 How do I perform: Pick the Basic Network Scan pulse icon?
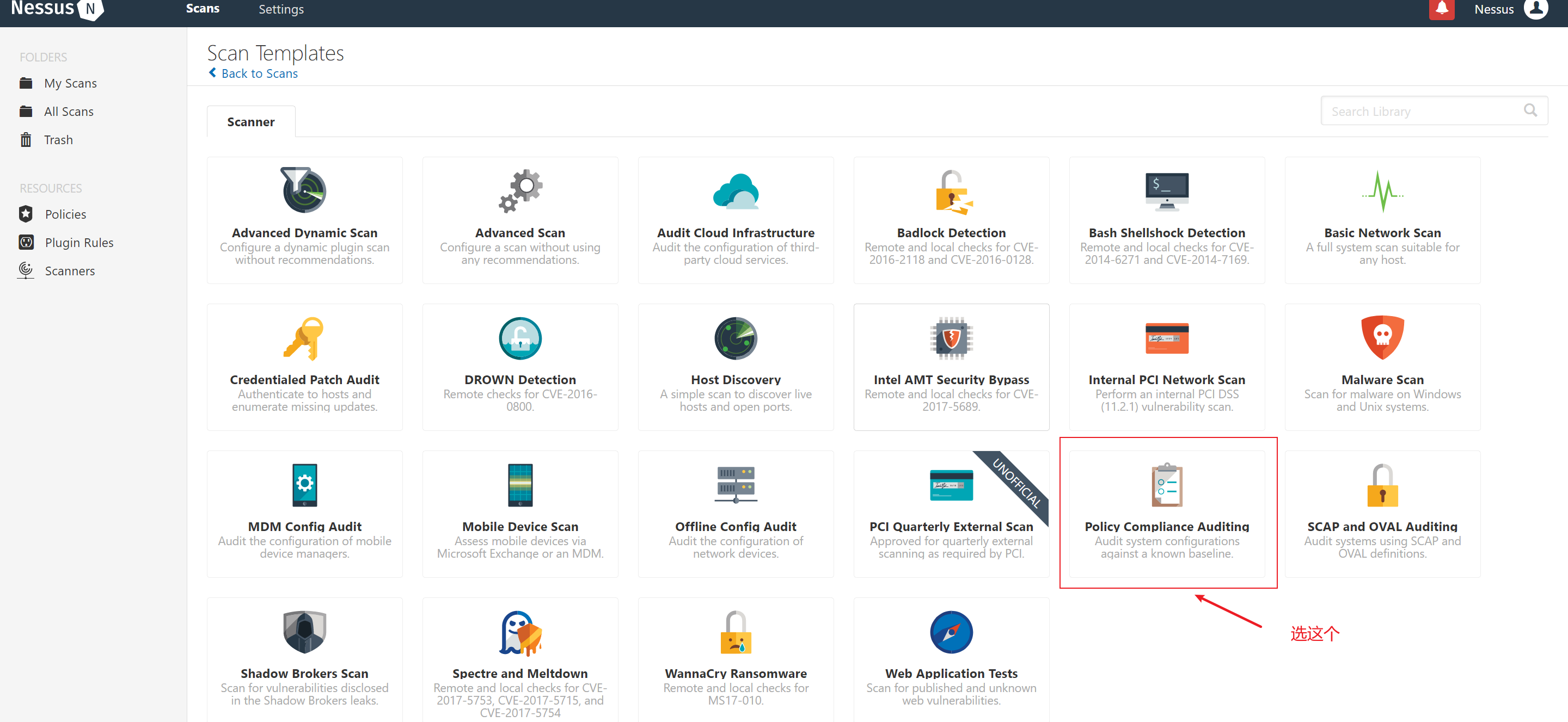pos(1382,191)
